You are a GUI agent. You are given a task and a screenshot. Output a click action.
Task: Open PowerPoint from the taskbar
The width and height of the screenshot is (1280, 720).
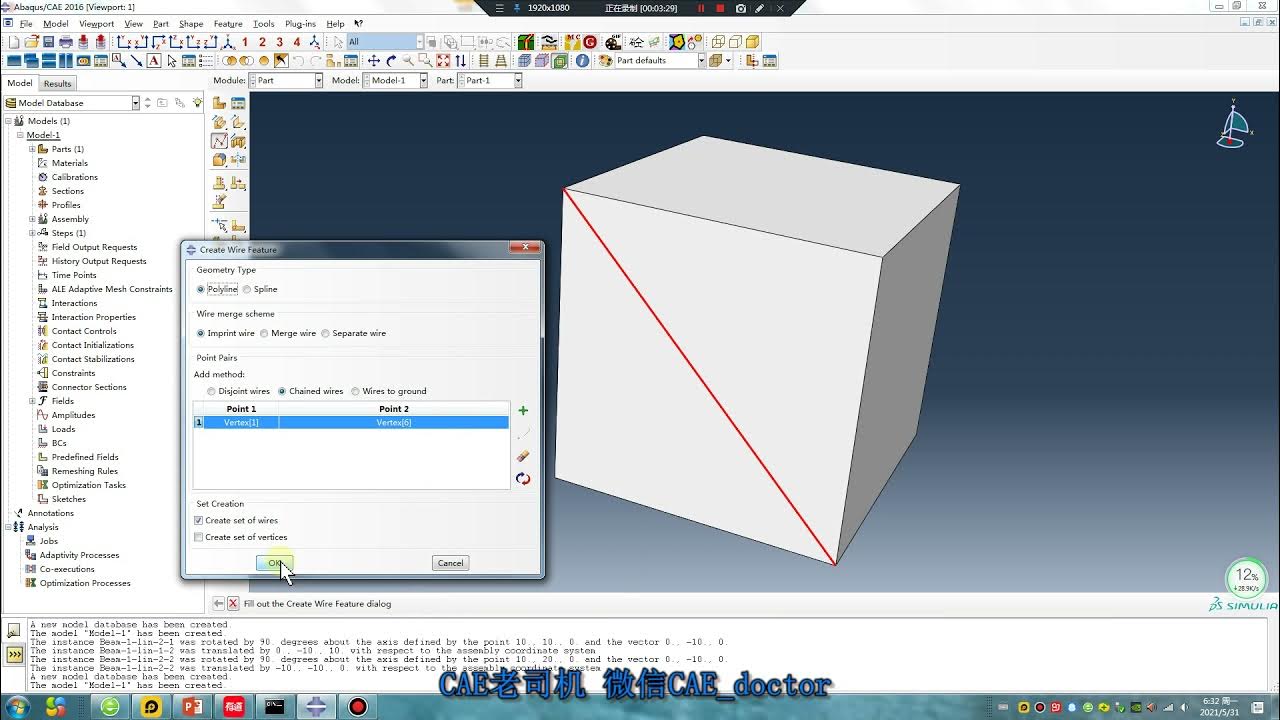192,707
